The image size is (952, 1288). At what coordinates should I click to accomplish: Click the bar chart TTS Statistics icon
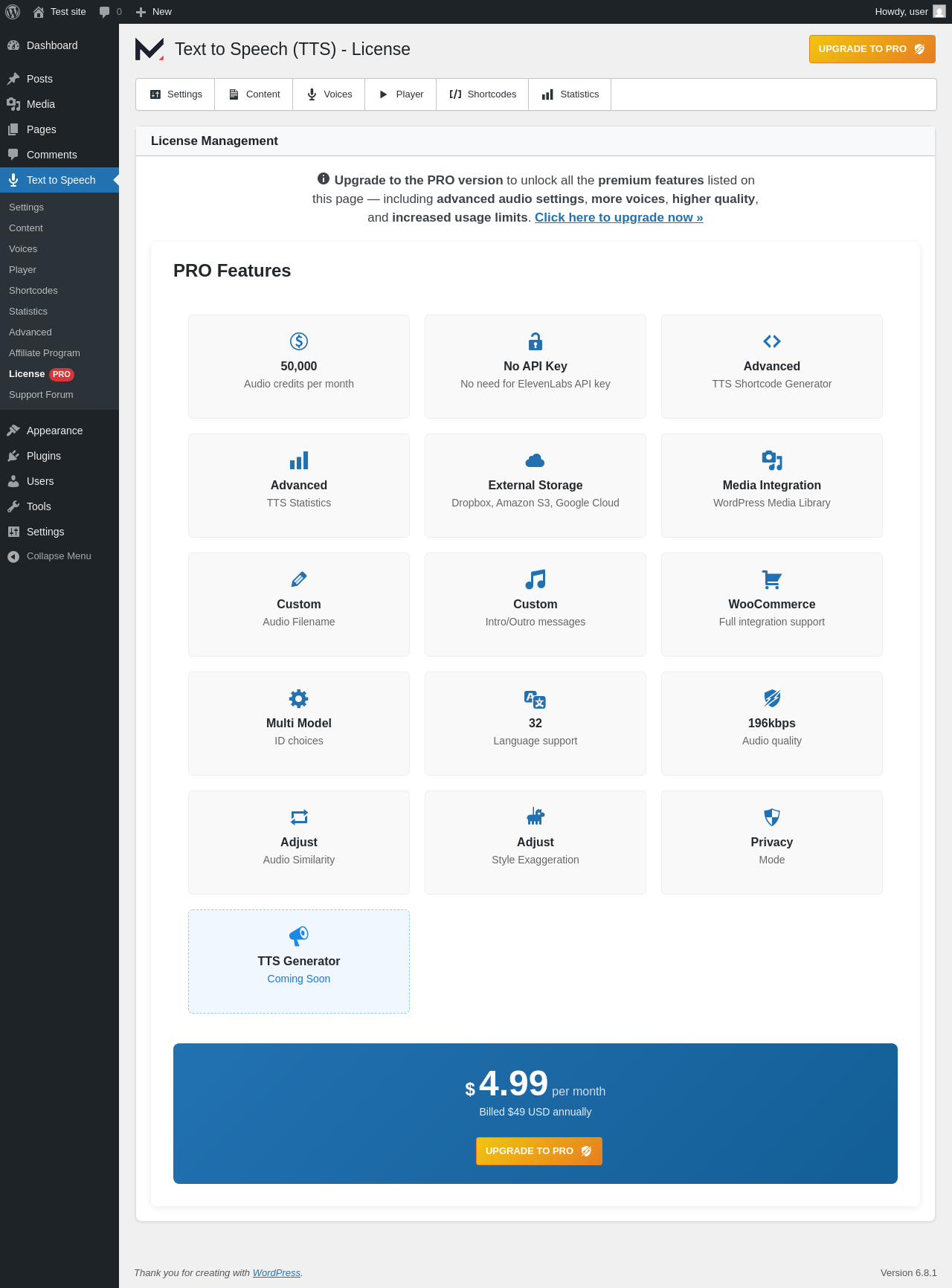[x=299, y=460]
